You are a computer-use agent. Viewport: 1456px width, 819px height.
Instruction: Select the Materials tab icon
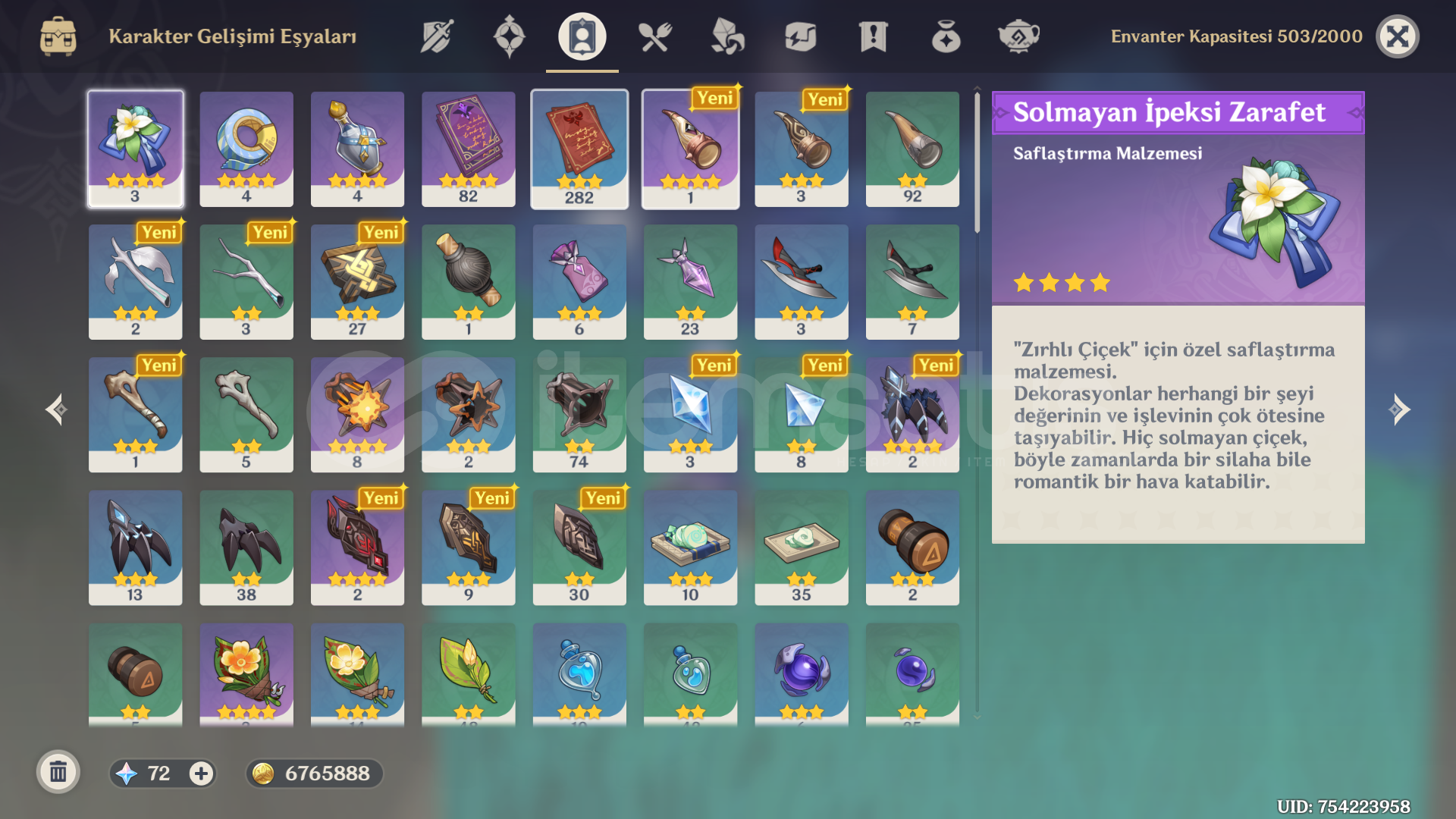click(x=727, y=36)
